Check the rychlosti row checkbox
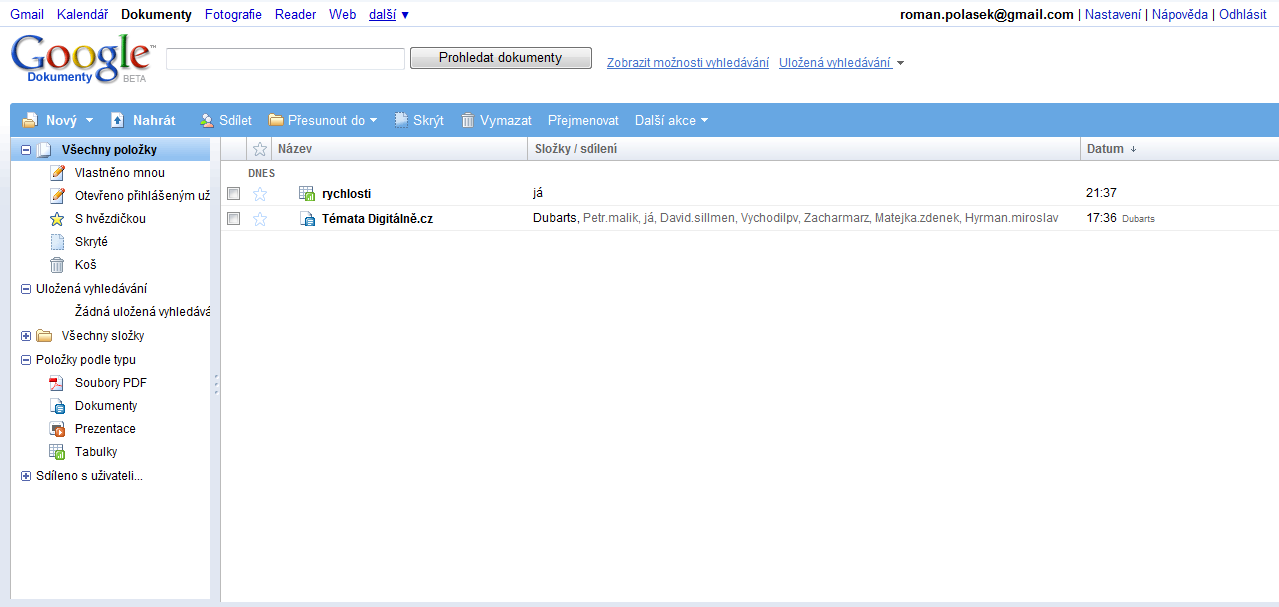 tap(234, 193)
